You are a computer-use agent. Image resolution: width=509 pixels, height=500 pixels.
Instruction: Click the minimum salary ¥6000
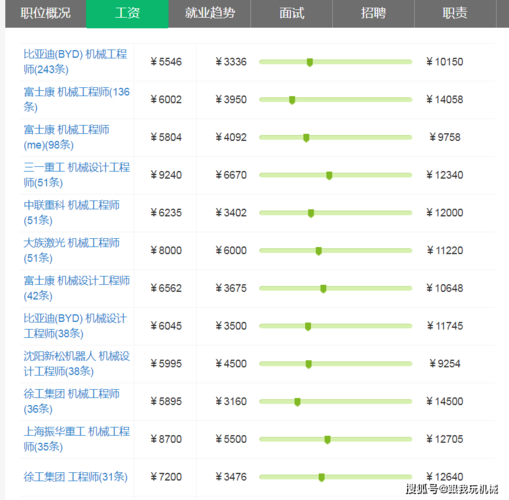click(231, 250)
